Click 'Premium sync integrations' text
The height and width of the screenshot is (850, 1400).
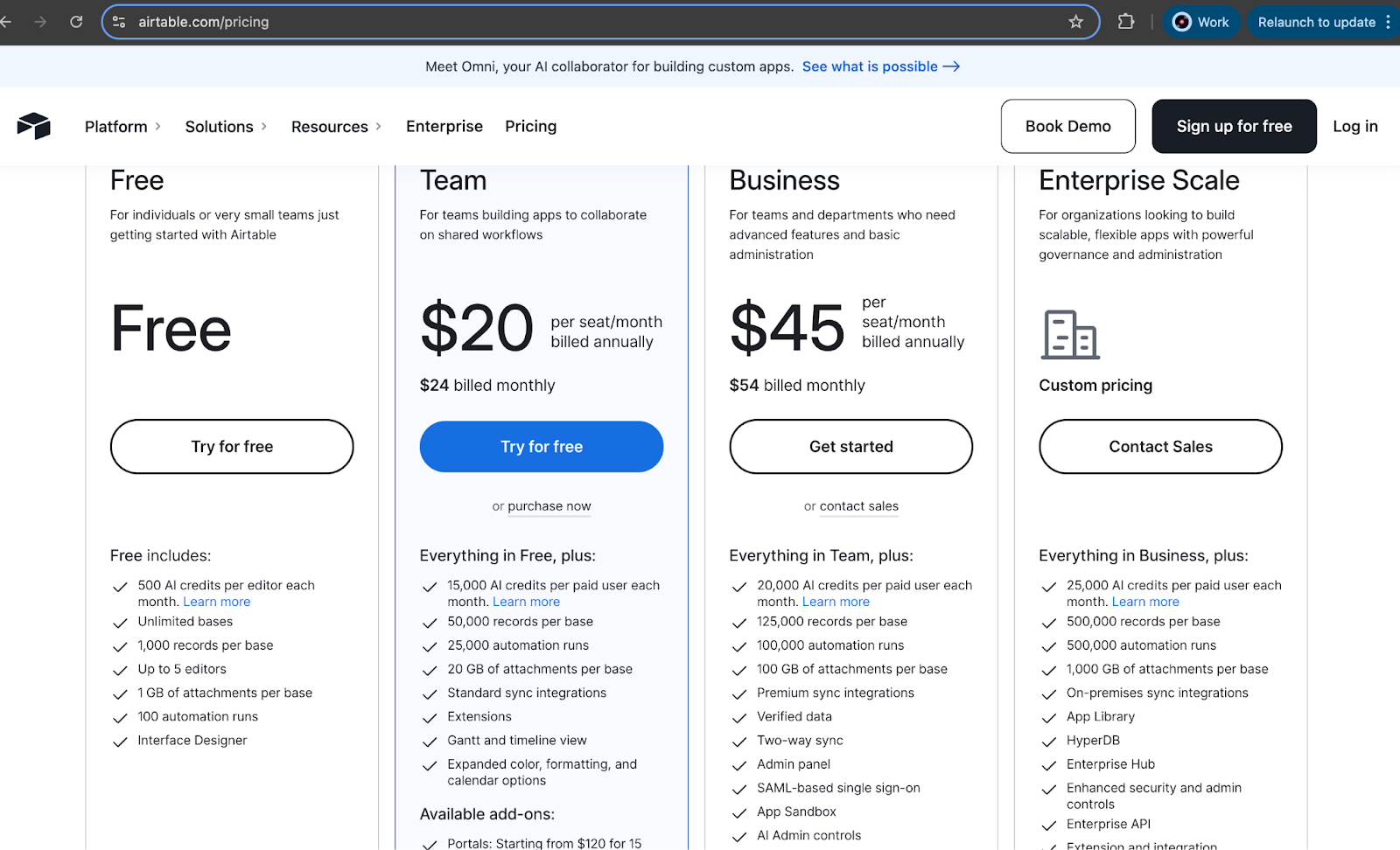(836, 693)
